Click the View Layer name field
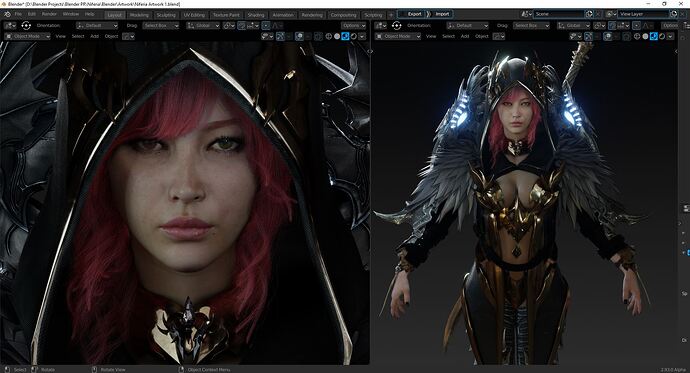 643,14
